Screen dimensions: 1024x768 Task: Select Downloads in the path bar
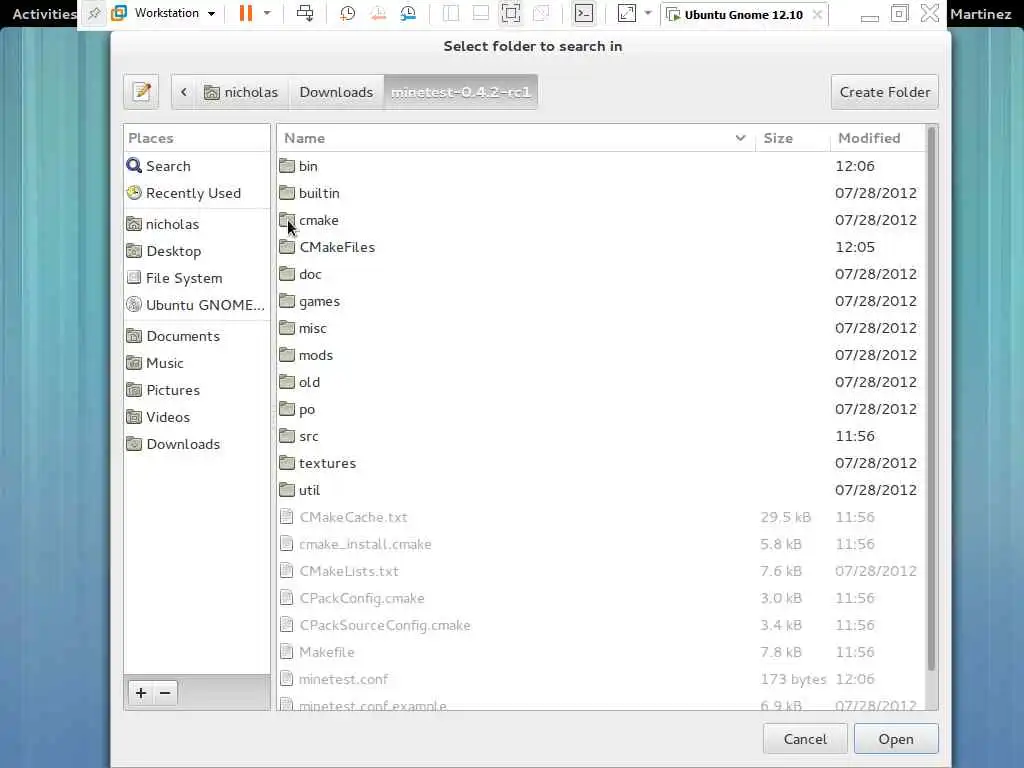336,92
